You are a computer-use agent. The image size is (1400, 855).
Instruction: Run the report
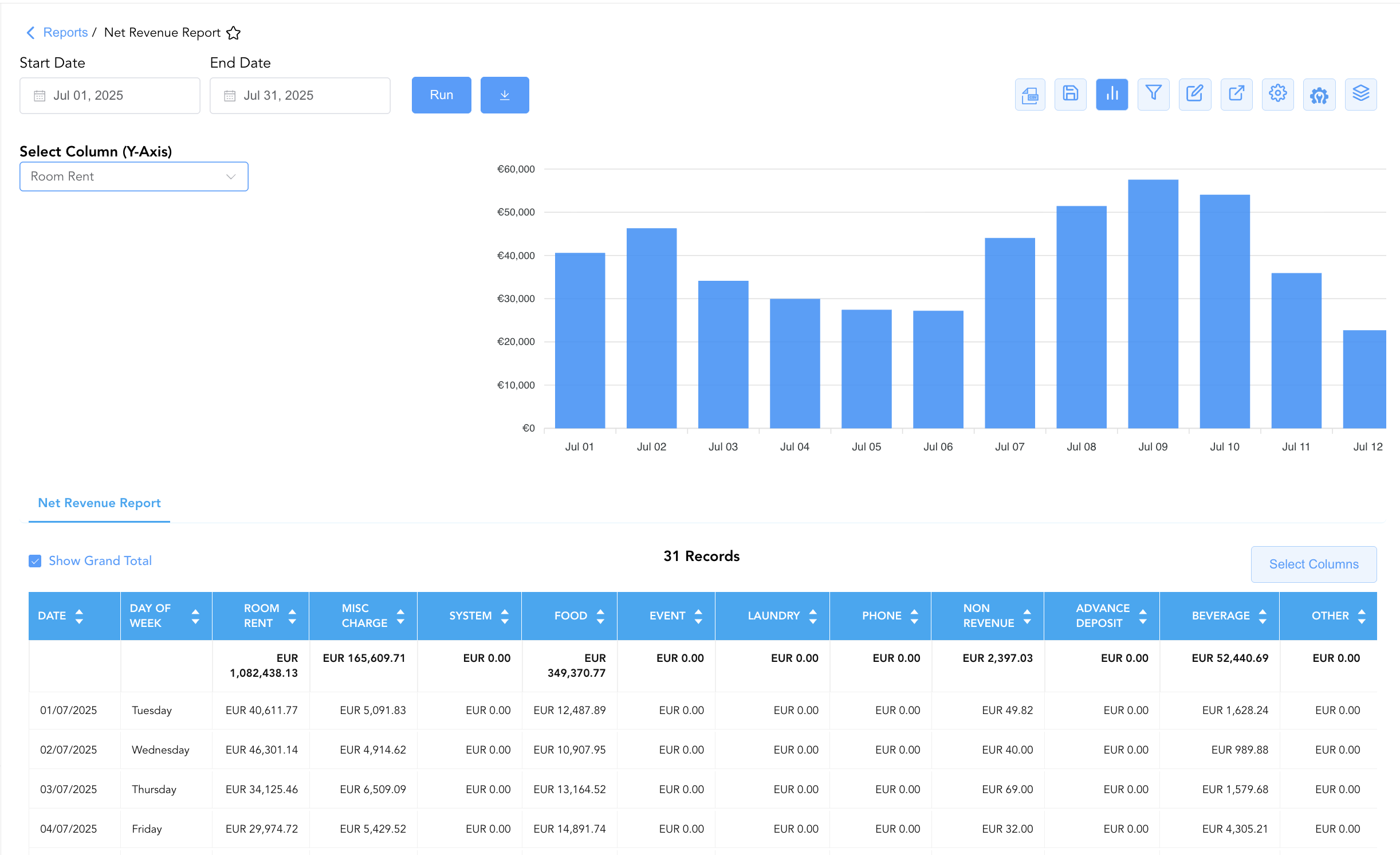point(441,95)
